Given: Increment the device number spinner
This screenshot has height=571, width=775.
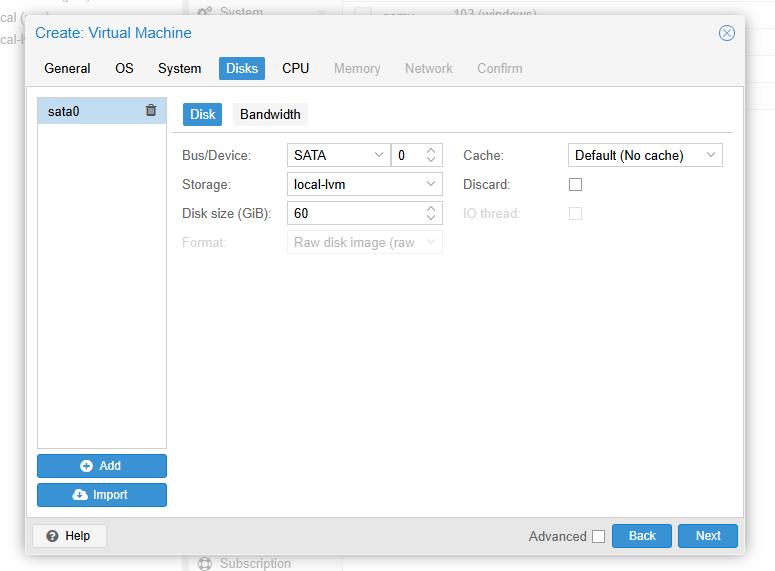Looking at the screenshot, I should tap(431, 150).
